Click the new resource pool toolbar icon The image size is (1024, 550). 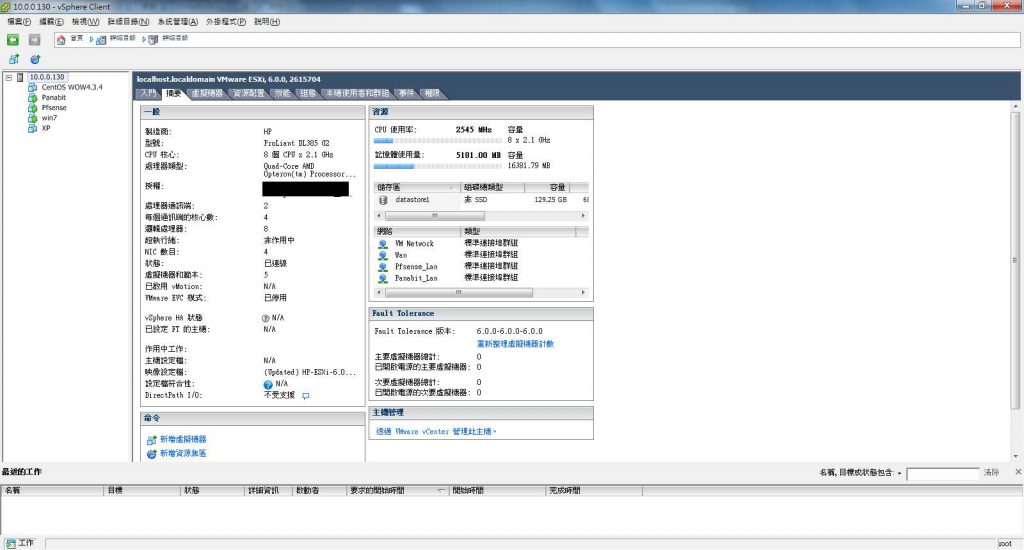click(x=34, y=59)
